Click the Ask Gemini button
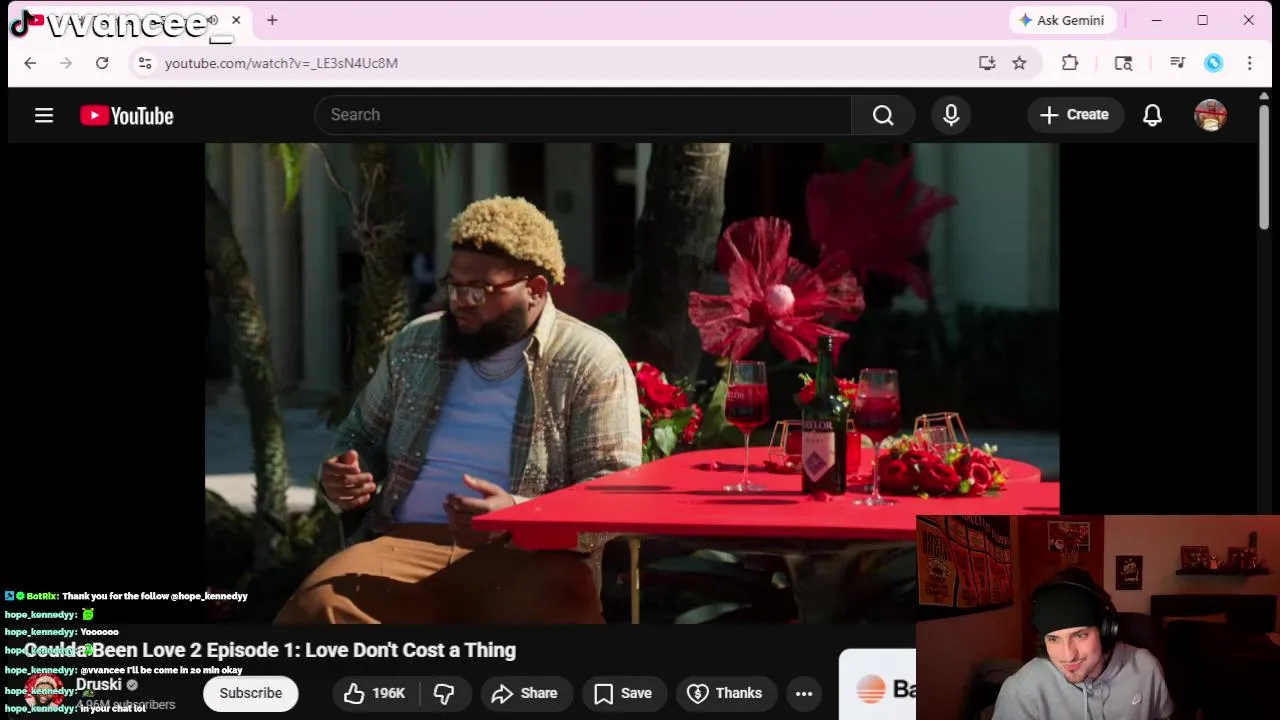 [1061, 20]
